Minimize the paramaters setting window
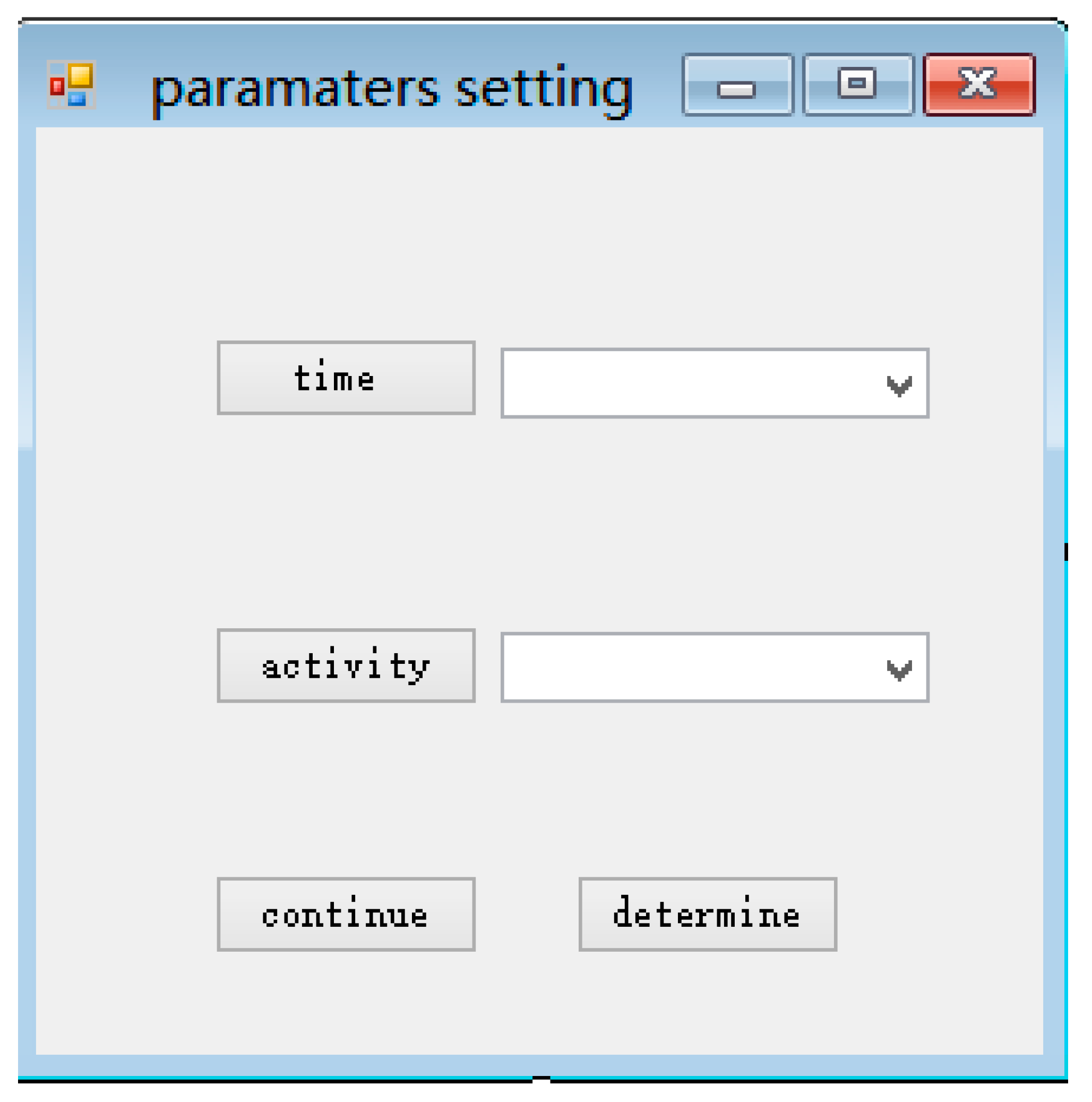Viewport: 1092px width, 1102px height. pyautogui.click(x=737, y=85)
